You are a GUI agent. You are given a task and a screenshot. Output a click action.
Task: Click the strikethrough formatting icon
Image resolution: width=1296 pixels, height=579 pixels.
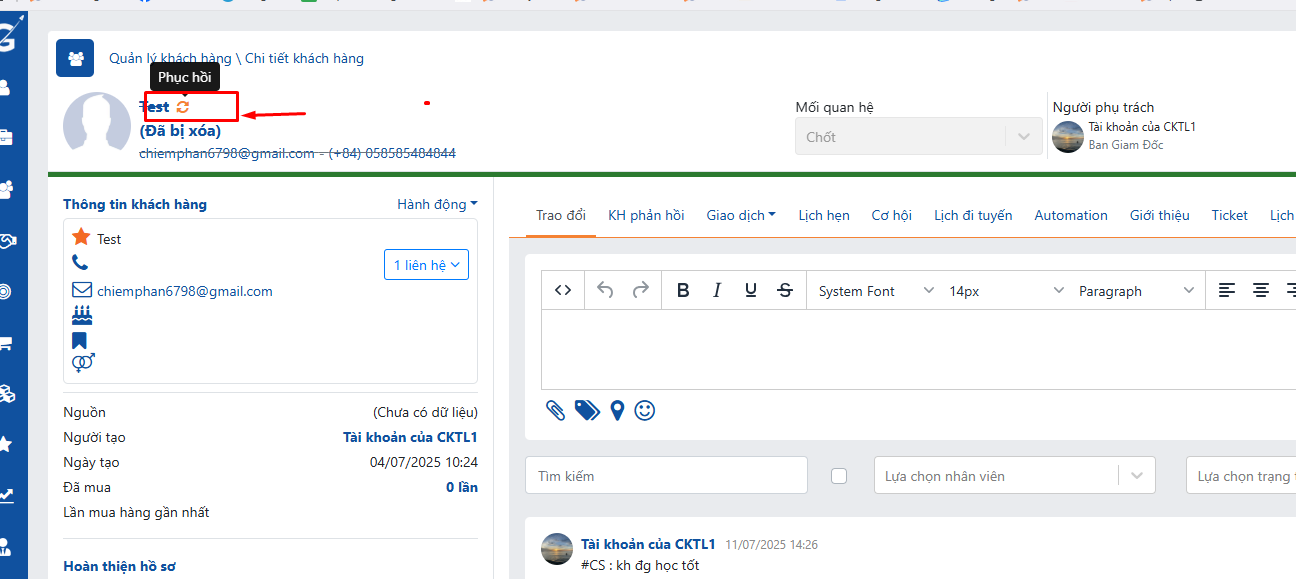[x=785, y=290]
